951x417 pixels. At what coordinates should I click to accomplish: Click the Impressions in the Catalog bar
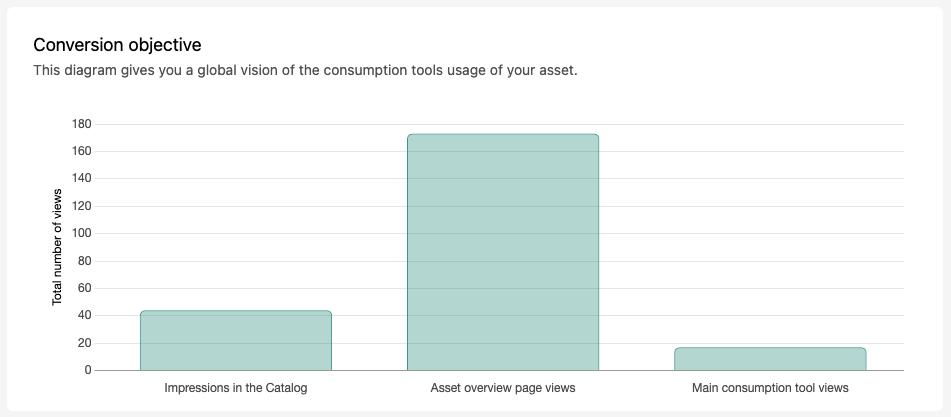pyautogui.click(x=236, y=341)
